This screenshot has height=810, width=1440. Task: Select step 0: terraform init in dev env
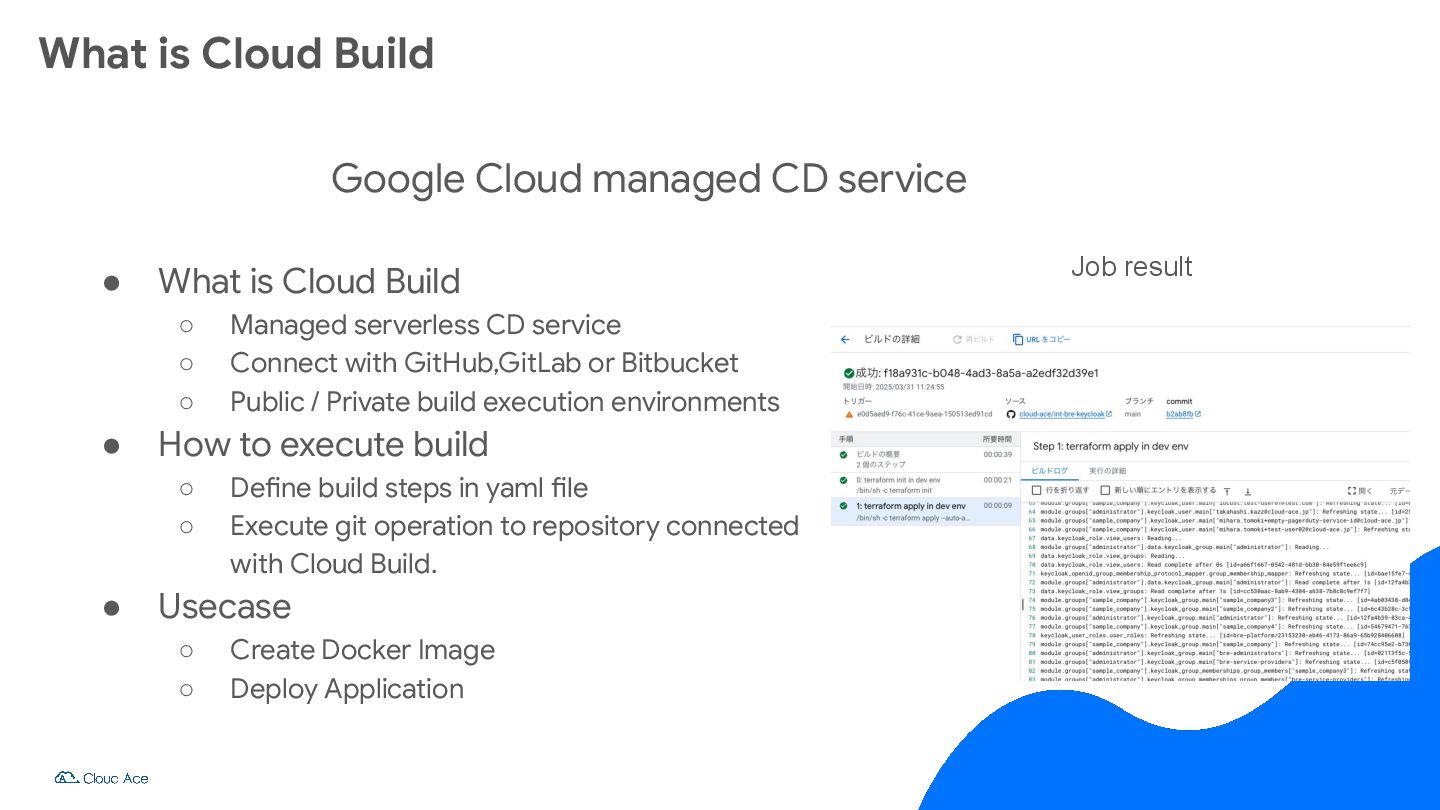925,485
